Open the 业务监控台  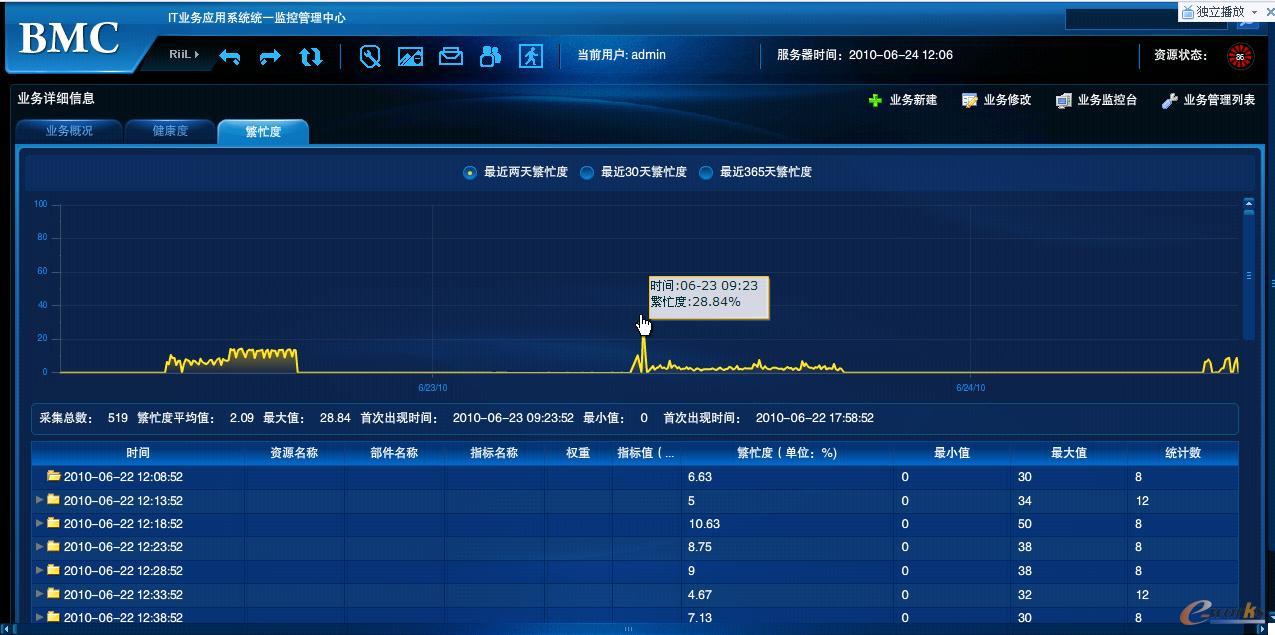pyautogui.click(x=1096, y=100)
